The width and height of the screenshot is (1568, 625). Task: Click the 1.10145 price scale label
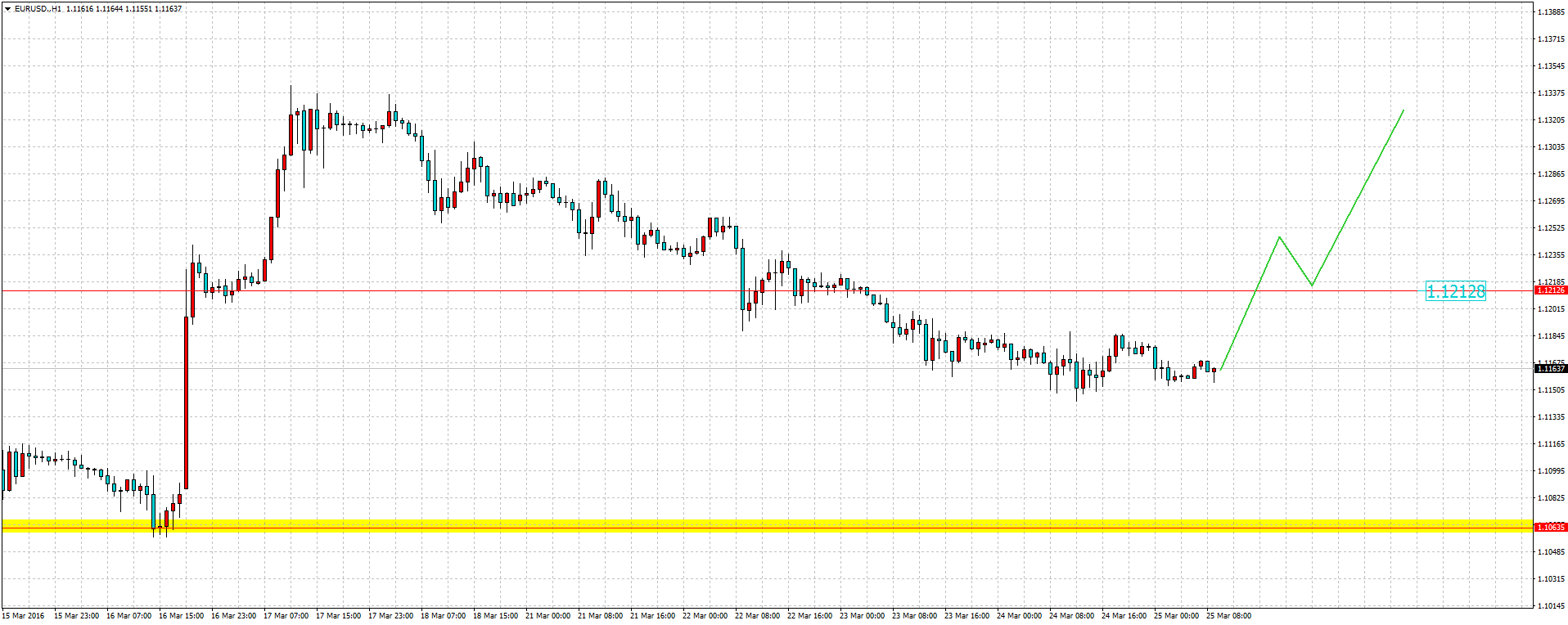click(x=1551, y=606)
